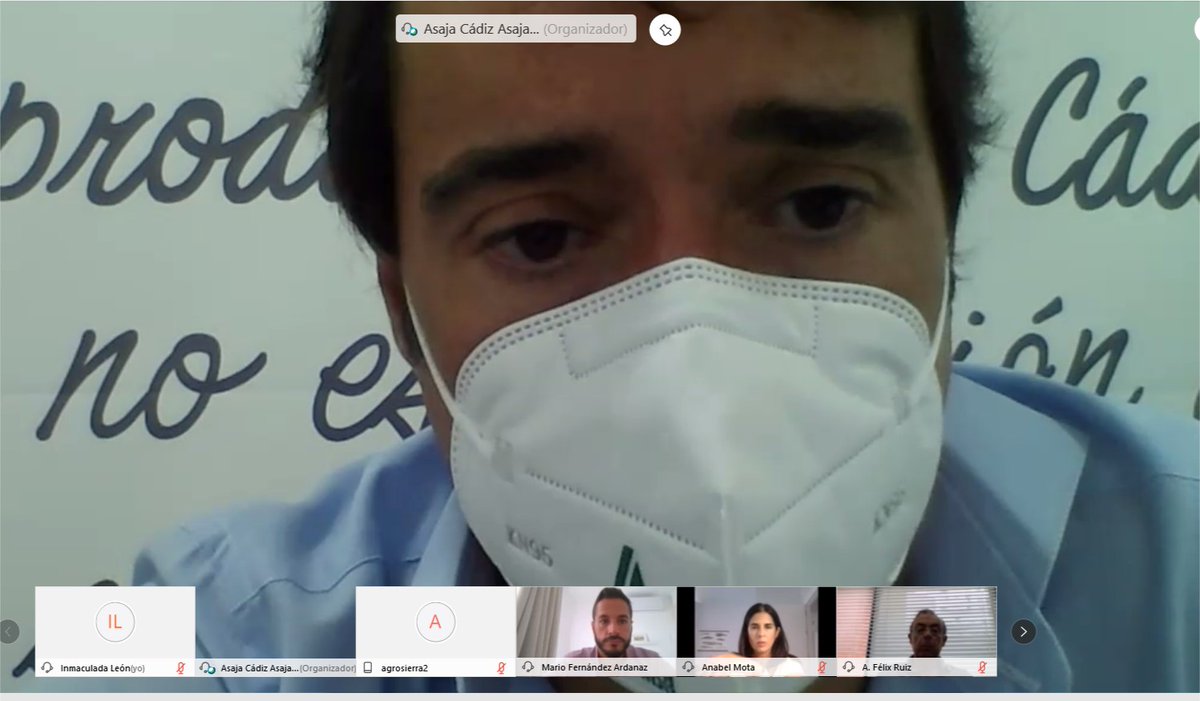Click muted microphone icon for A. Félix Ruiz
This screenshot has height=701, width=1200.
982,668
